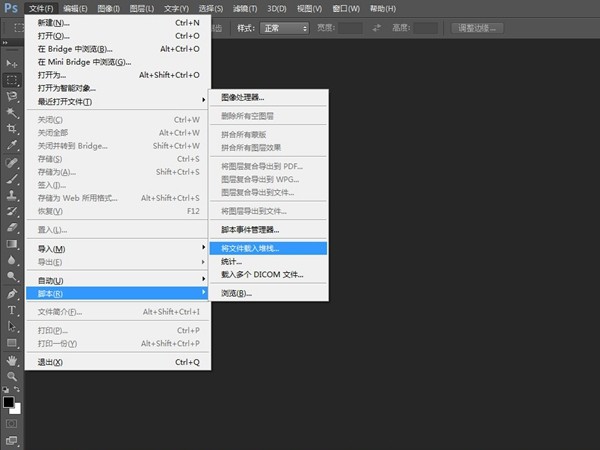Select the Brush tool
This screenshot has height=450, width=600.
pos(11,179)
